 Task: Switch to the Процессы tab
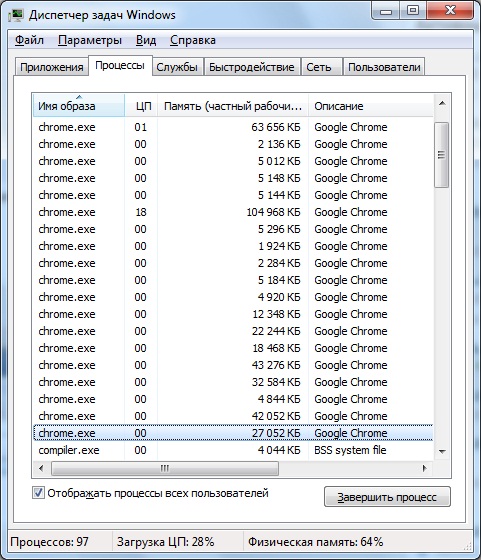pyautogui.click(x=120, y=65)
